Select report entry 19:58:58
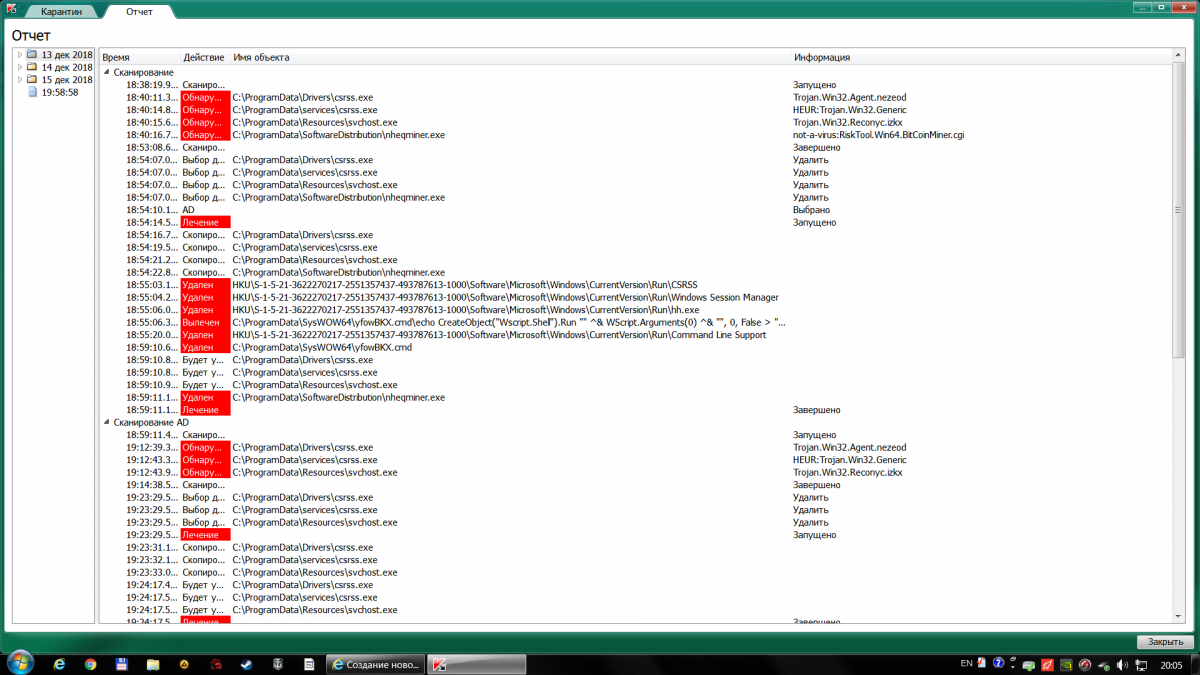Screen dimensions: 1200x675 pyautogui.click(x=60, y=92)
